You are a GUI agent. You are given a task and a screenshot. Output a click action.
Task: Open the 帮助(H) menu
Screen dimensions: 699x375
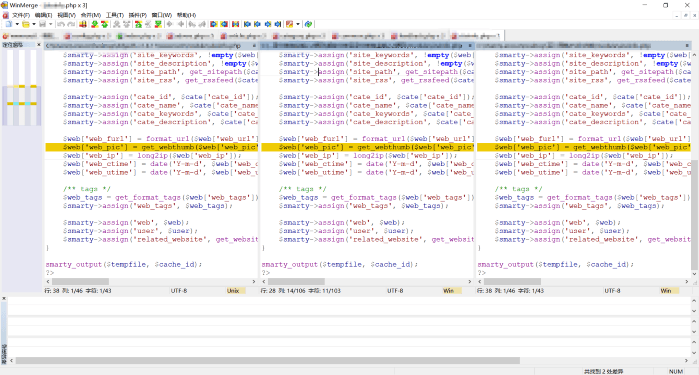click(x=186, y=15)
